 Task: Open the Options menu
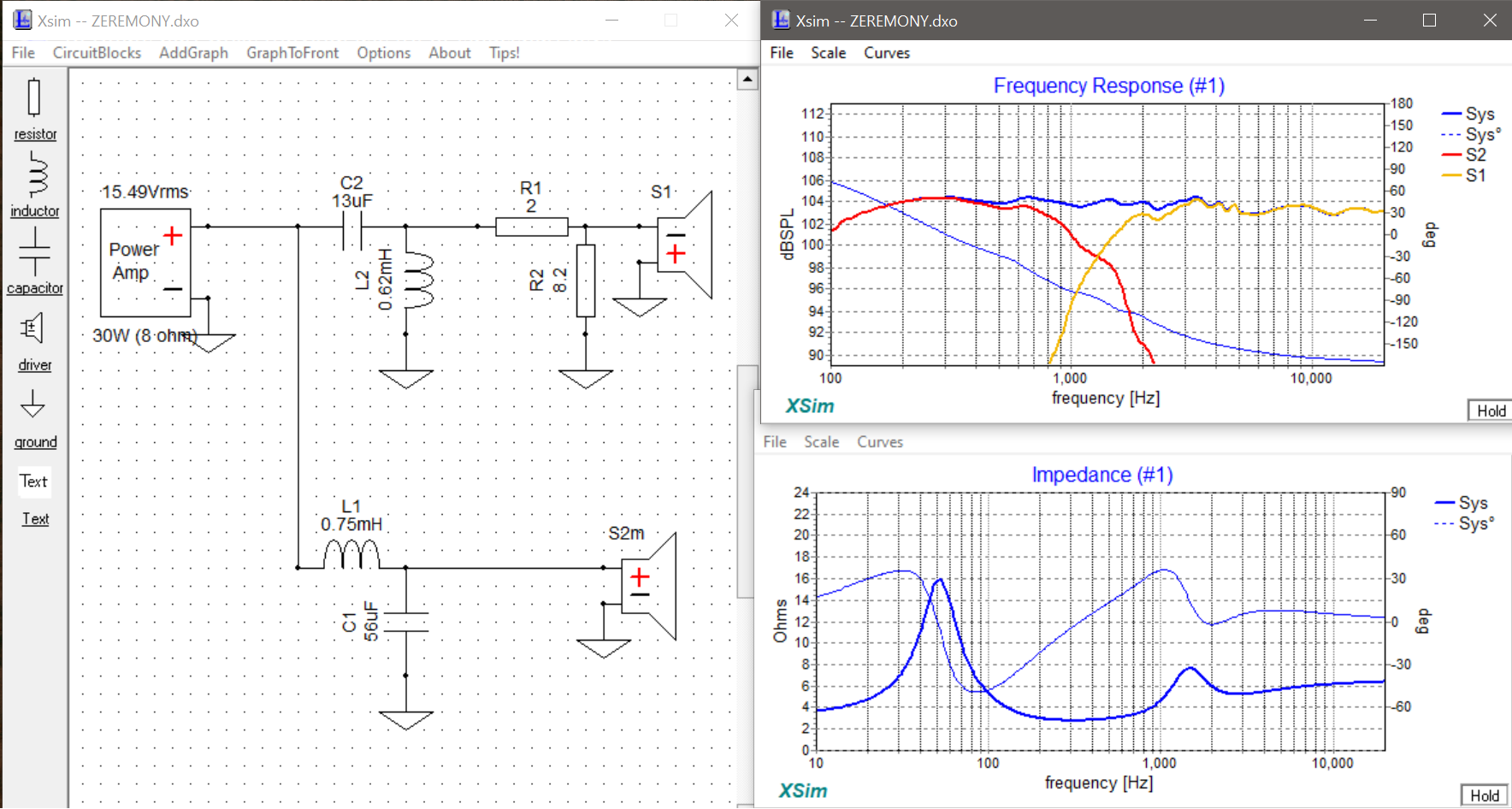pyautogui.click(x=383, y=53)
